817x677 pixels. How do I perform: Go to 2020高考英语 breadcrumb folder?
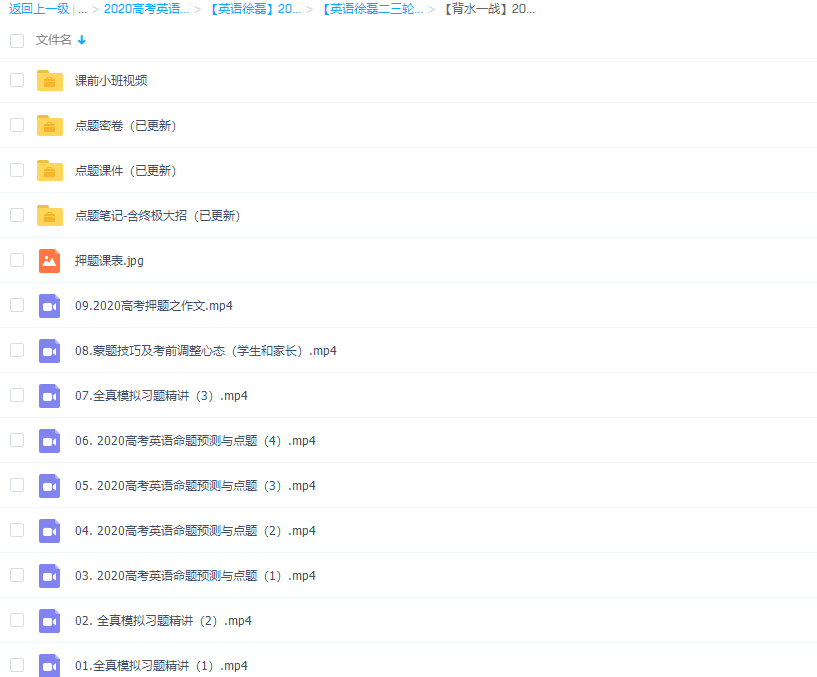(146, 9)
